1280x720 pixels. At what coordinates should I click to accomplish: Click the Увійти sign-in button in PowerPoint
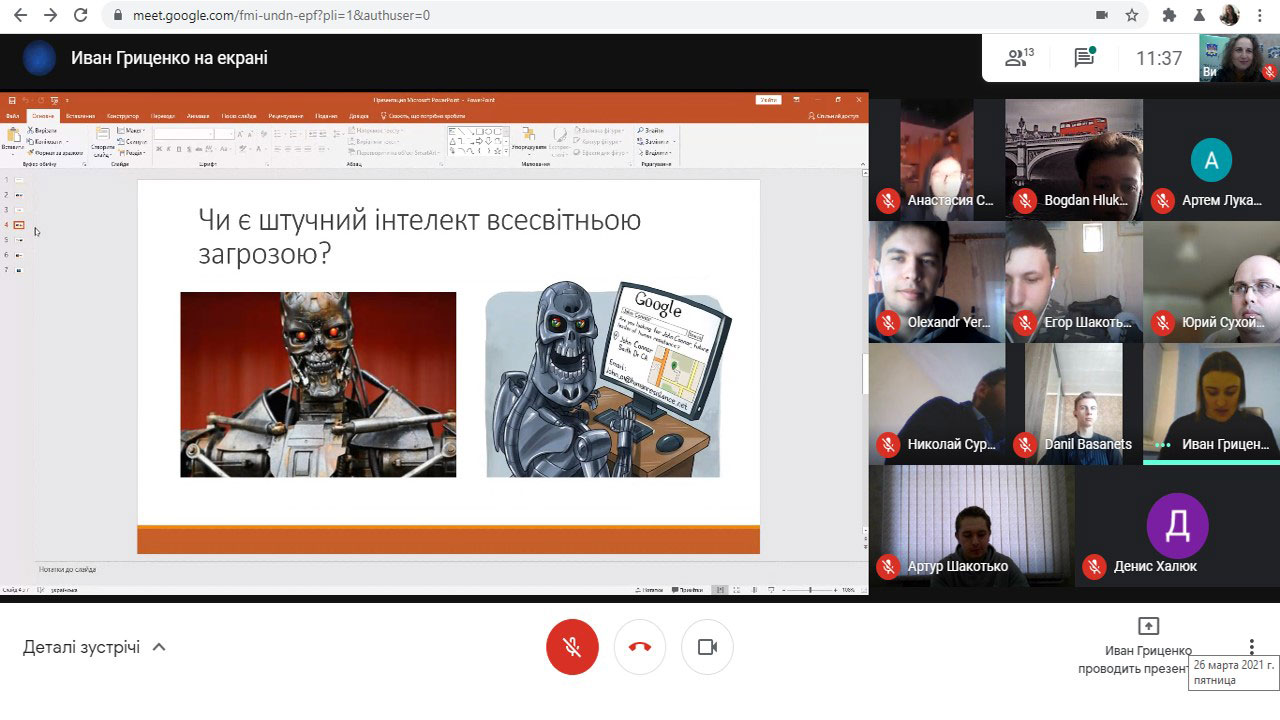tap(768, 100)
